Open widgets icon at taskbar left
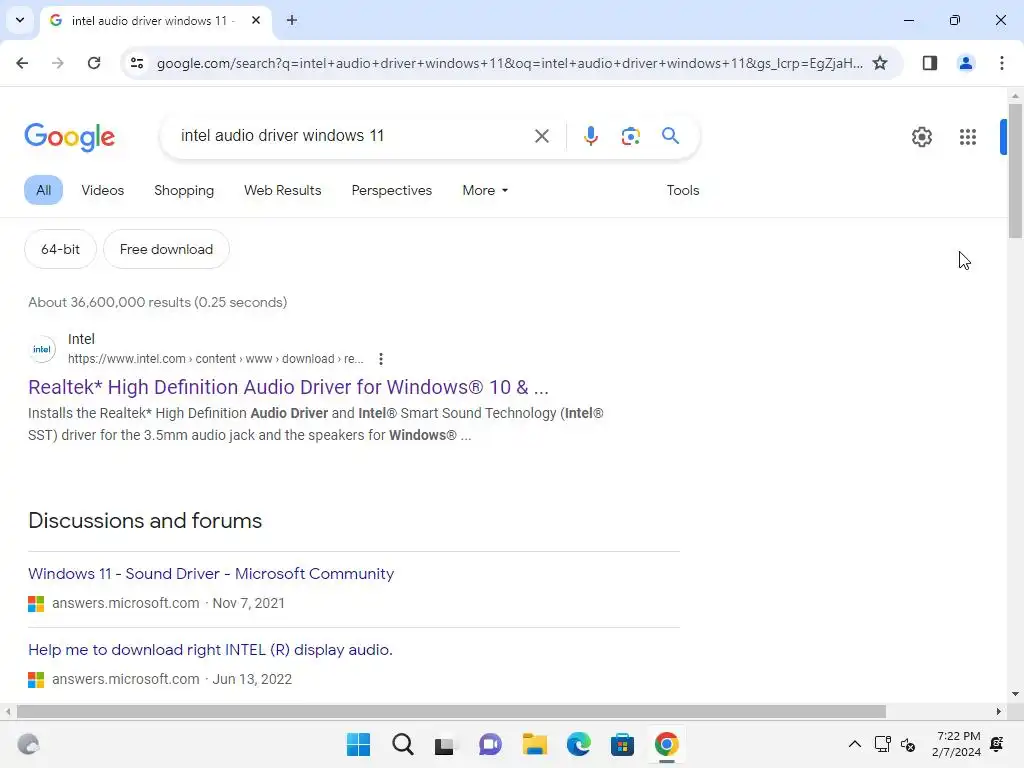 coord(28,744)
